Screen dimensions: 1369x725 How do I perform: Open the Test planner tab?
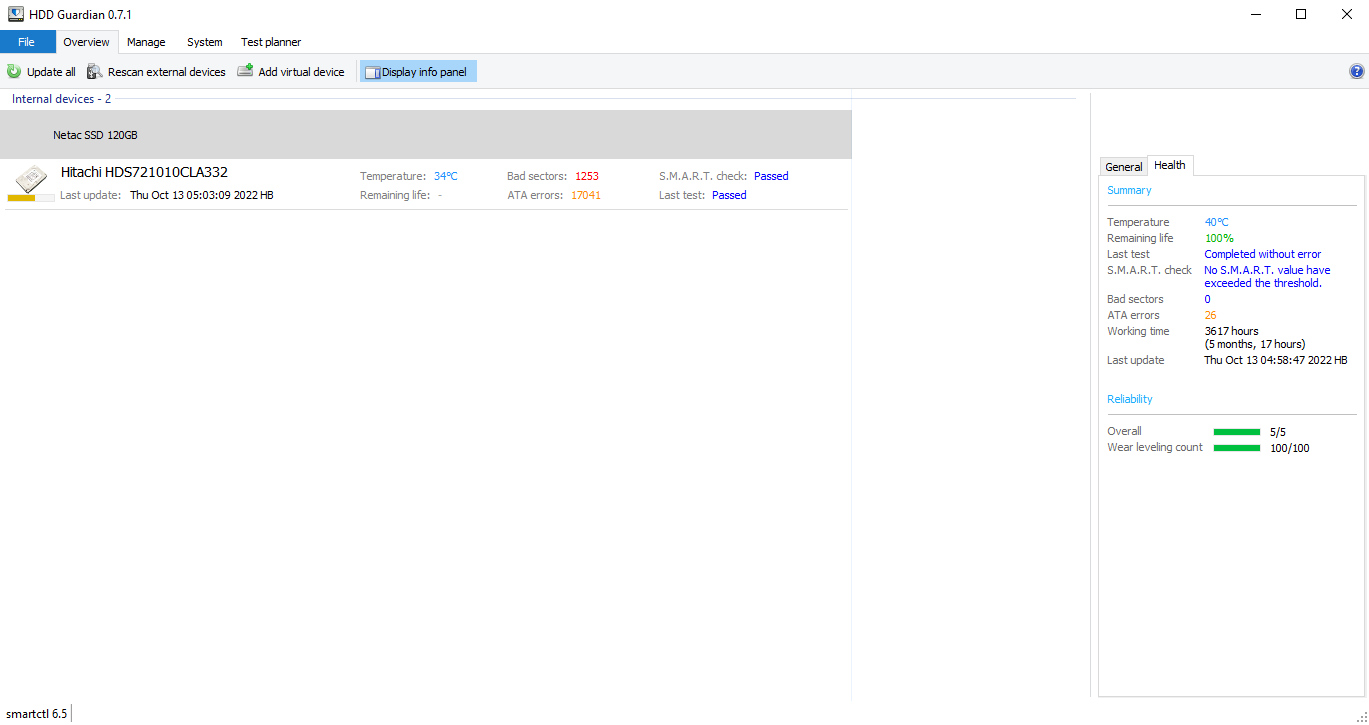click(271, 42)
